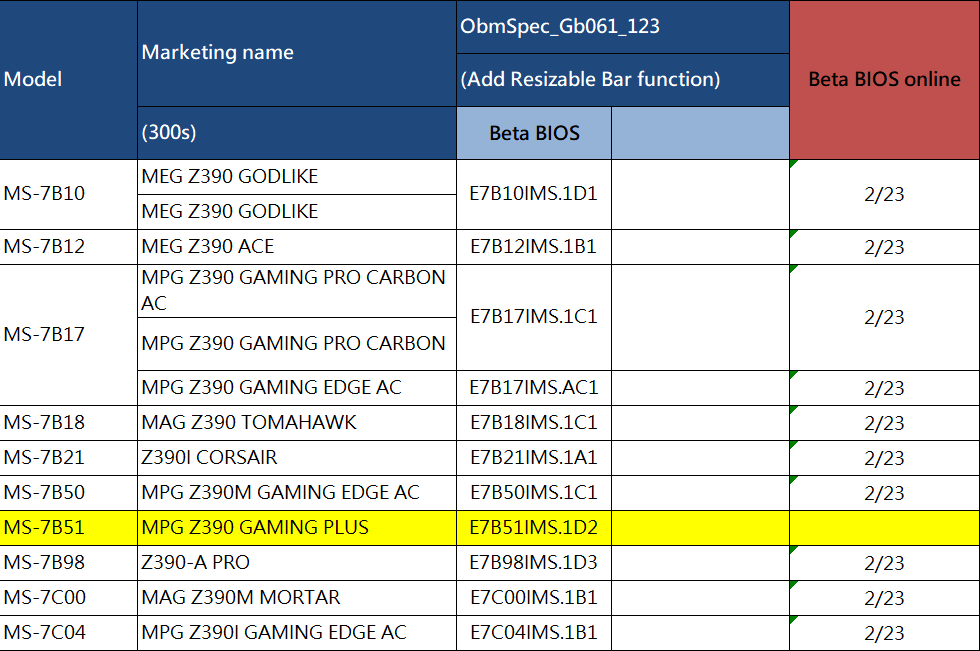Select highlighted model cell MS-7B51

[69, 528]
